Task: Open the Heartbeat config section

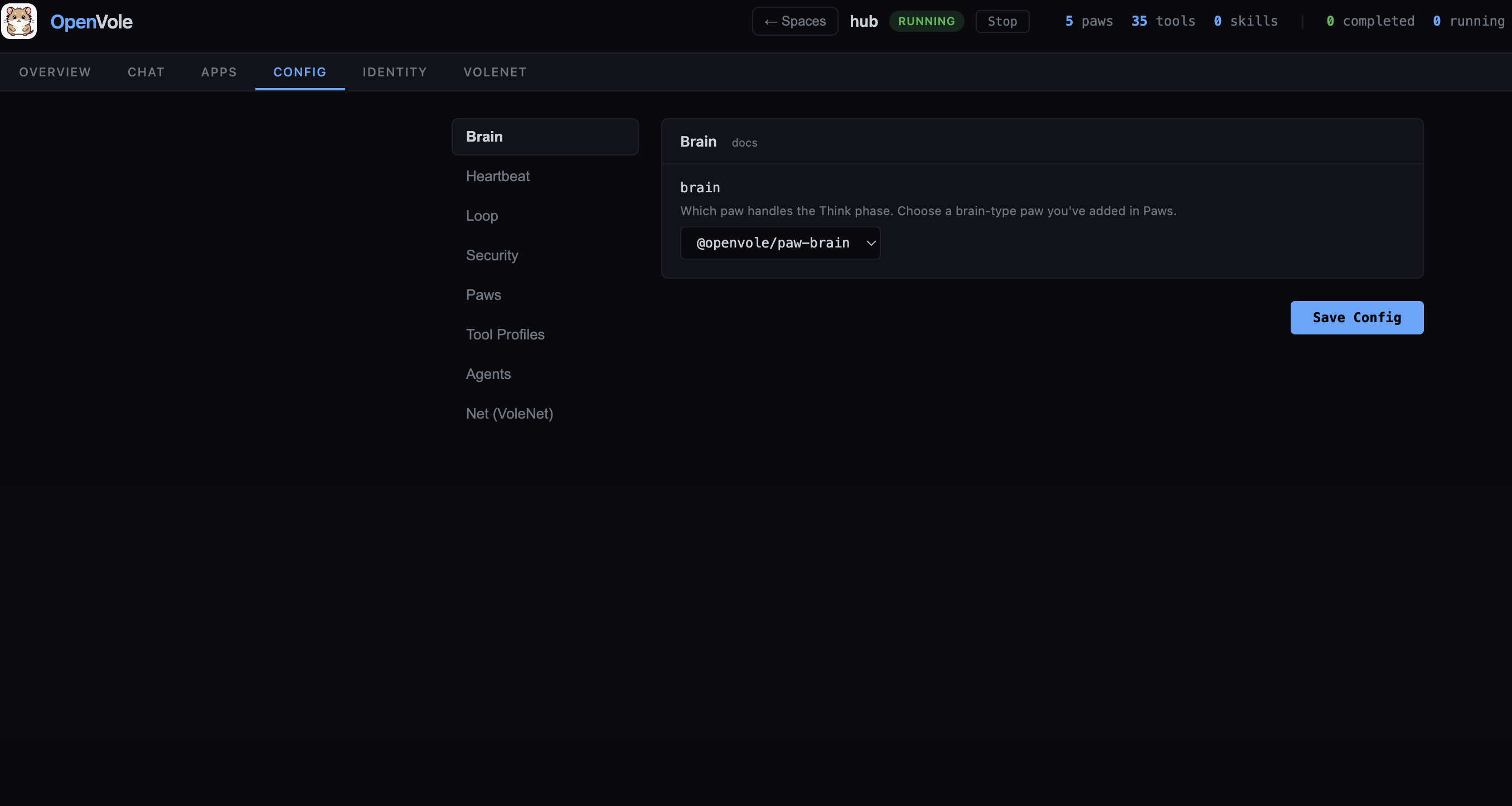Action: pyautogui.click(x=545, y=176)
